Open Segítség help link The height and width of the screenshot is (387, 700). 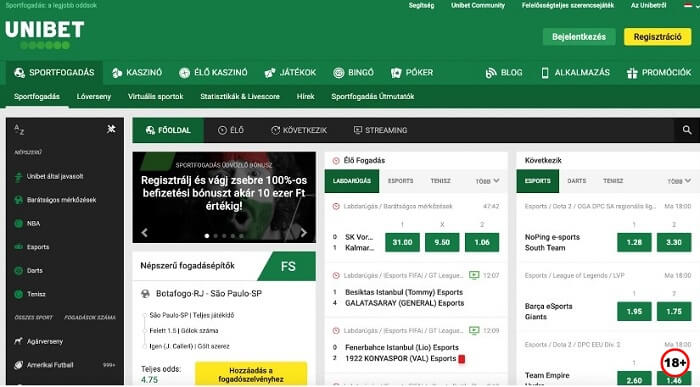(421, 5)
